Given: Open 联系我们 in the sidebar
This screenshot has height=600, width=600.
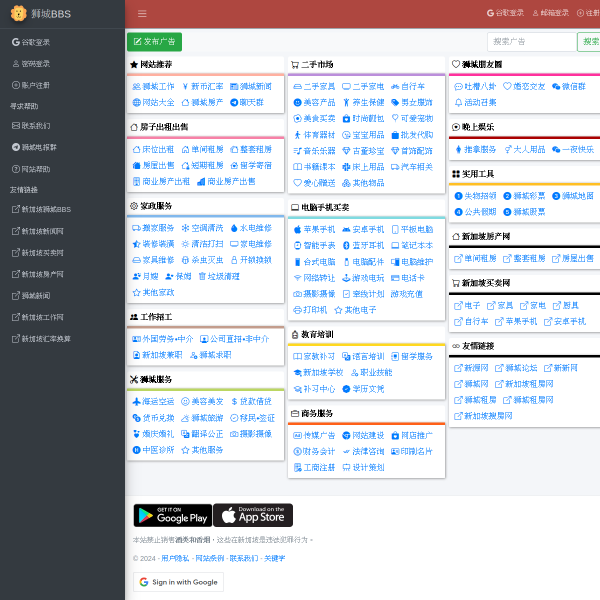Looking at the screenshot, I should pyautogui.click(x=35, y=126).
